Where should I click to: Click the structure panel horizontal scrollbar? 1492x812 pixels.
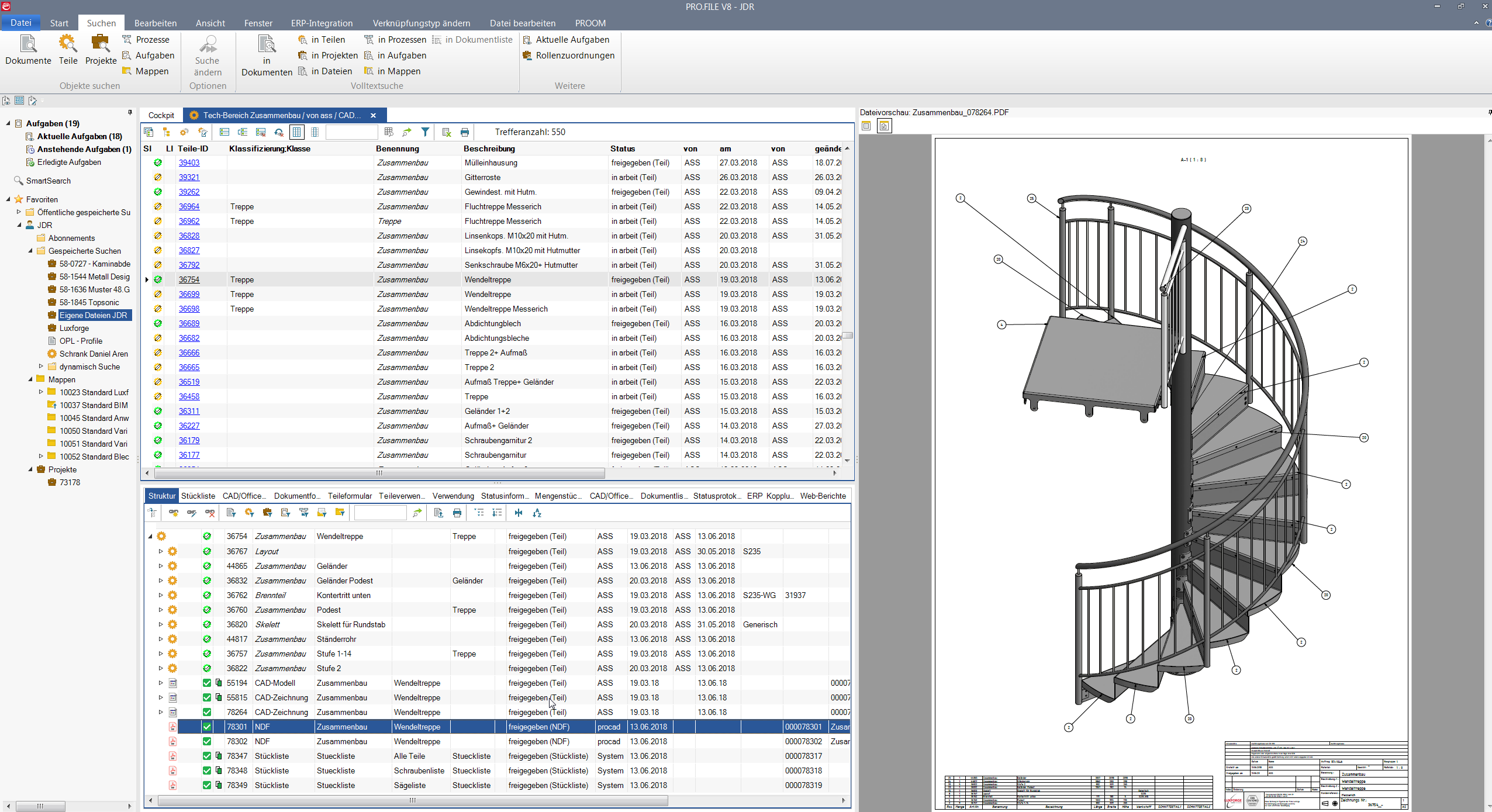coord(413,800)
